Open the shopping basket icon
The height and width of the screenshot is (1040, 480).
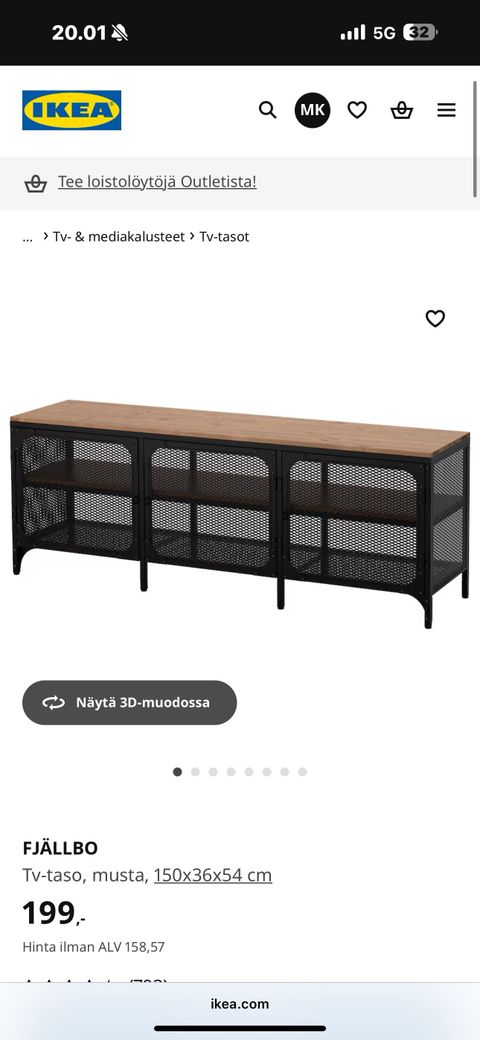pos(402,110)
